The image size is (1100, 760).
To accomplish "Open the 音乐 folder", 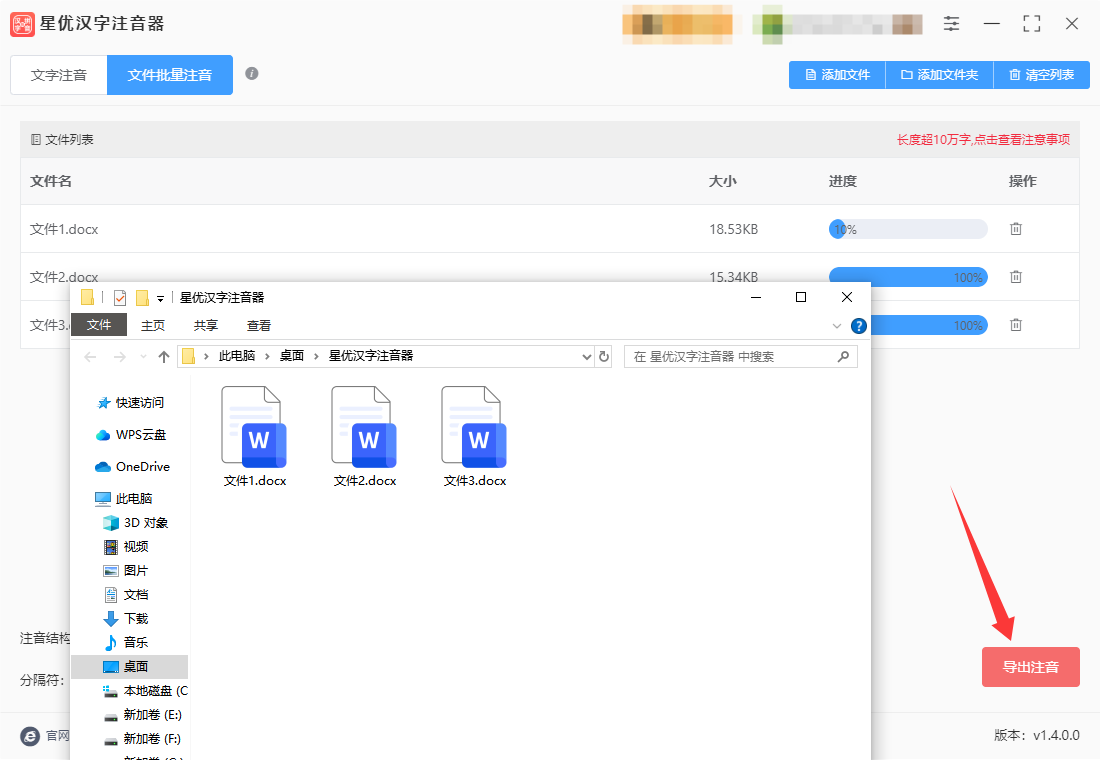I will tap(126, 642).
